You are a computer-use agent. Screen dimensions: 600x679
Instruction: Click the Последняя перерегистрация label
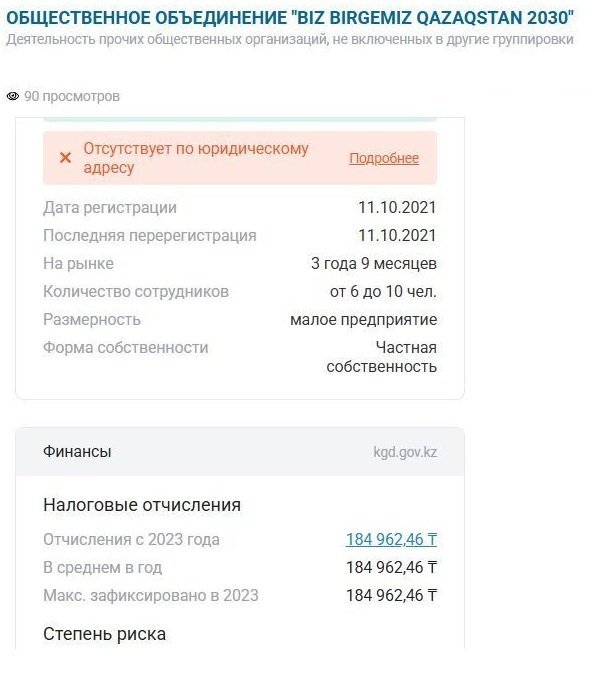coord(150,236)
